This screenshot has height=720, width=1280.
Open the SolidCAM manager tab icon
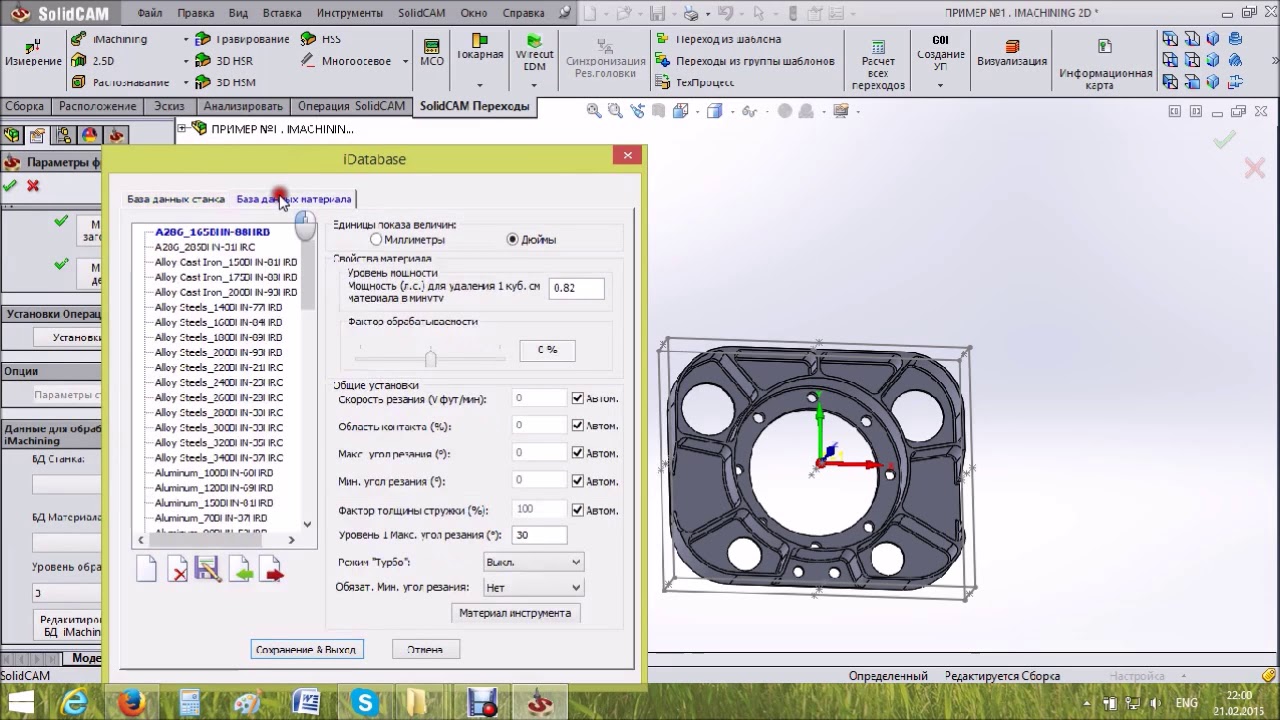point(116,136)
